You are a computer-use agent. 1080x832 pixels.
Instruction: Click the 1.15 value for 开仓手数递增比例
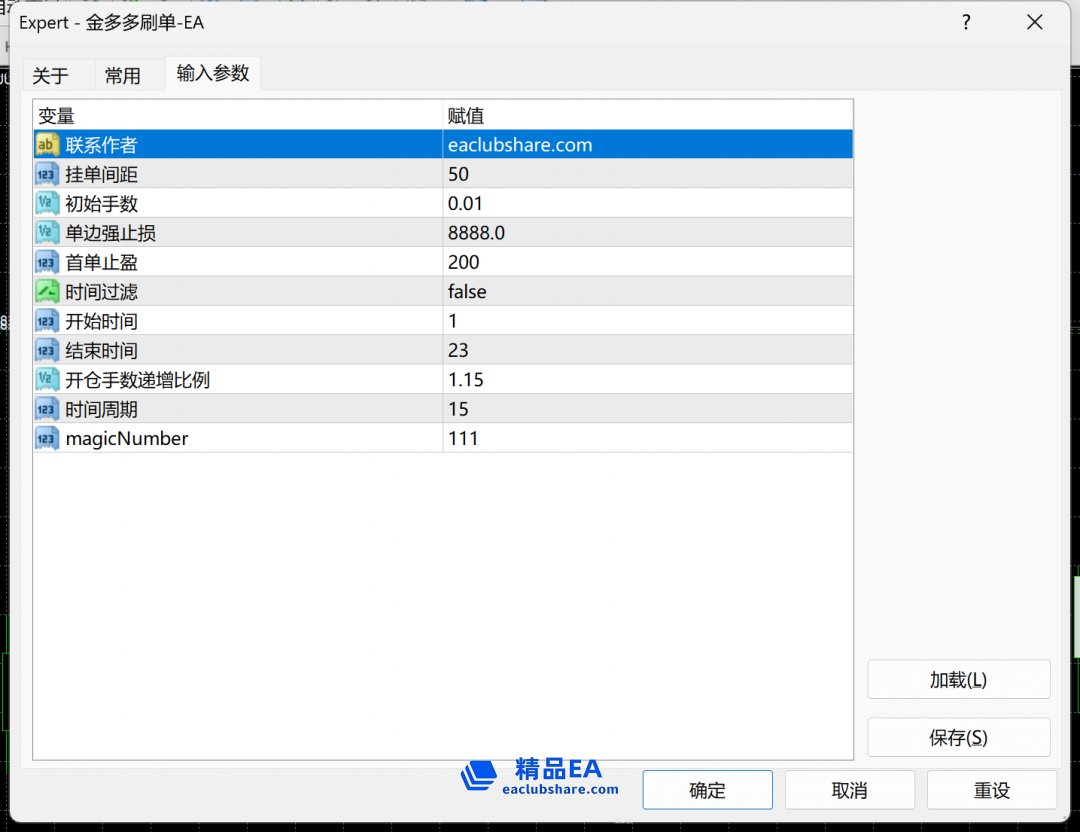pos(466,380)
